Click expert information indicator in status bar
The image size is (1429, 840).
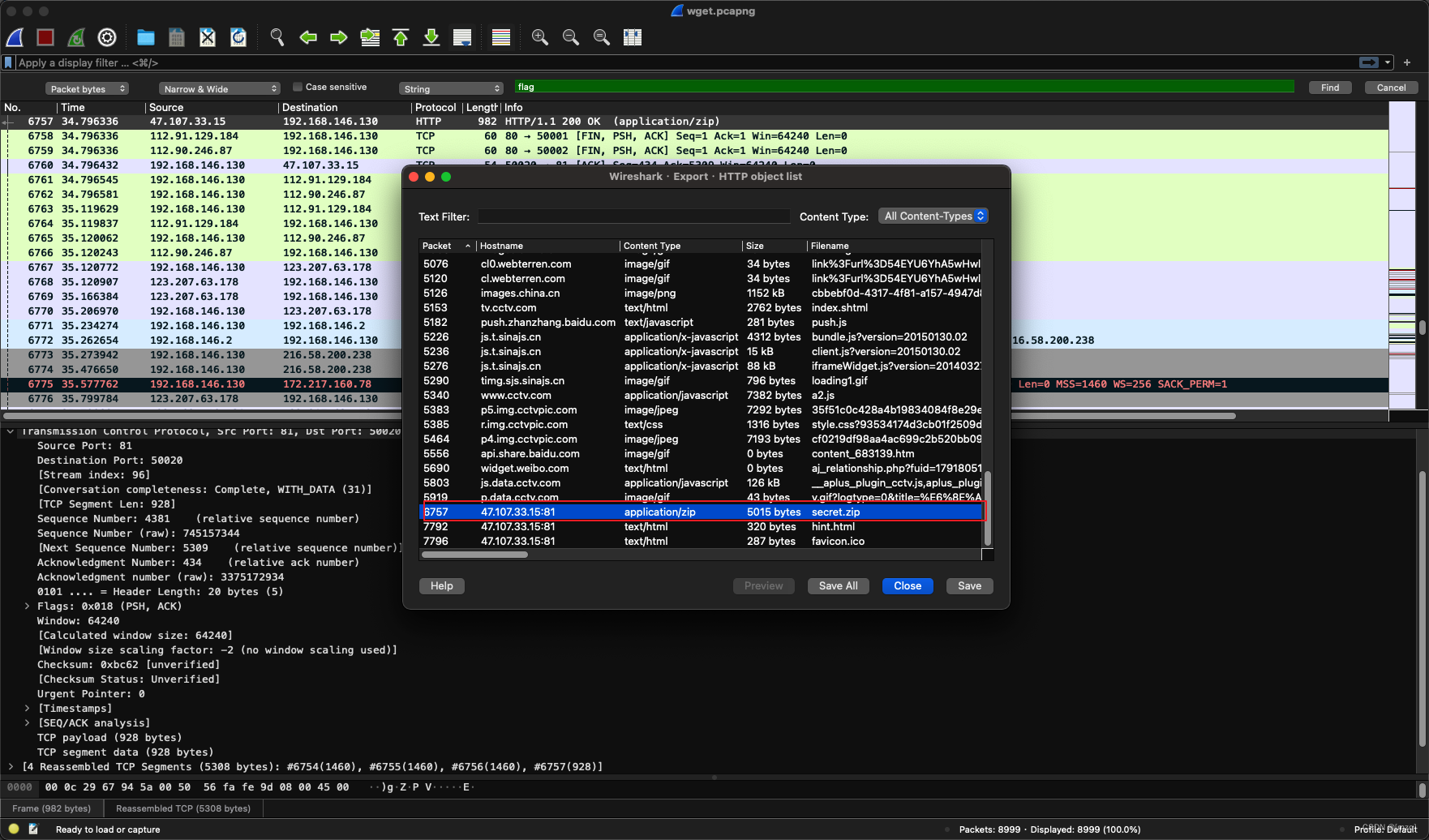14,829
